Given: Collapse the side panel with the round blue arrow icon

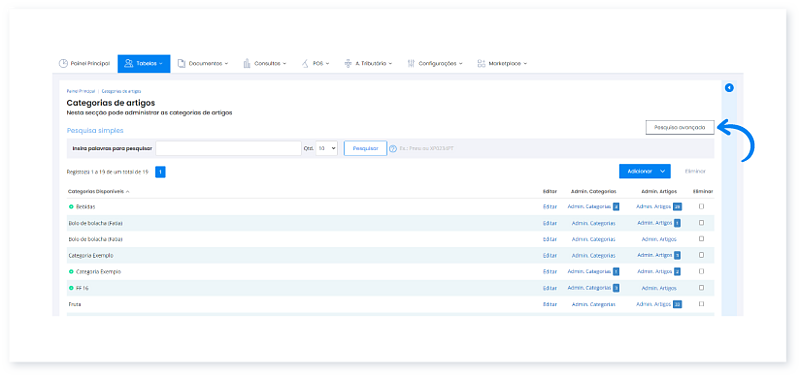Looking at the screenshot, I should [x=729, y=88].
